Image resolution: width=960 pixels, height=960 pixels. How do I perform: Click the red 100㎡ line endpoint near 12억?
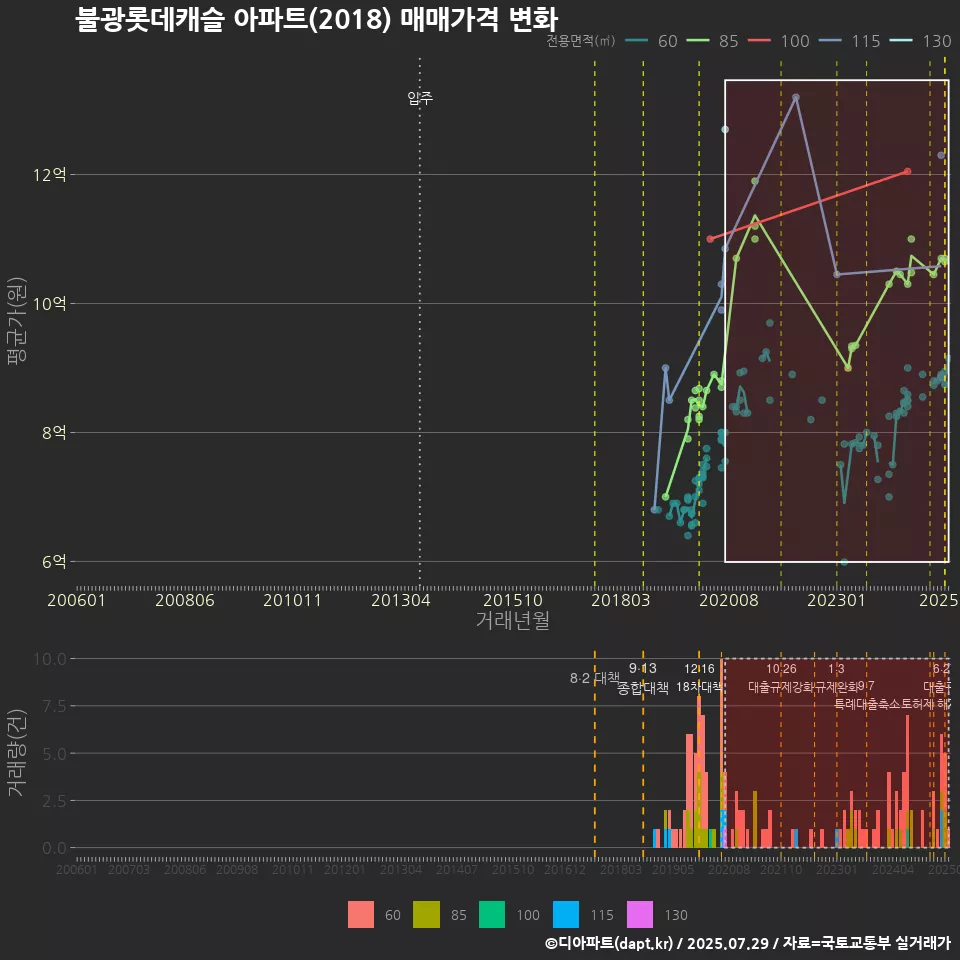[908, 171]
